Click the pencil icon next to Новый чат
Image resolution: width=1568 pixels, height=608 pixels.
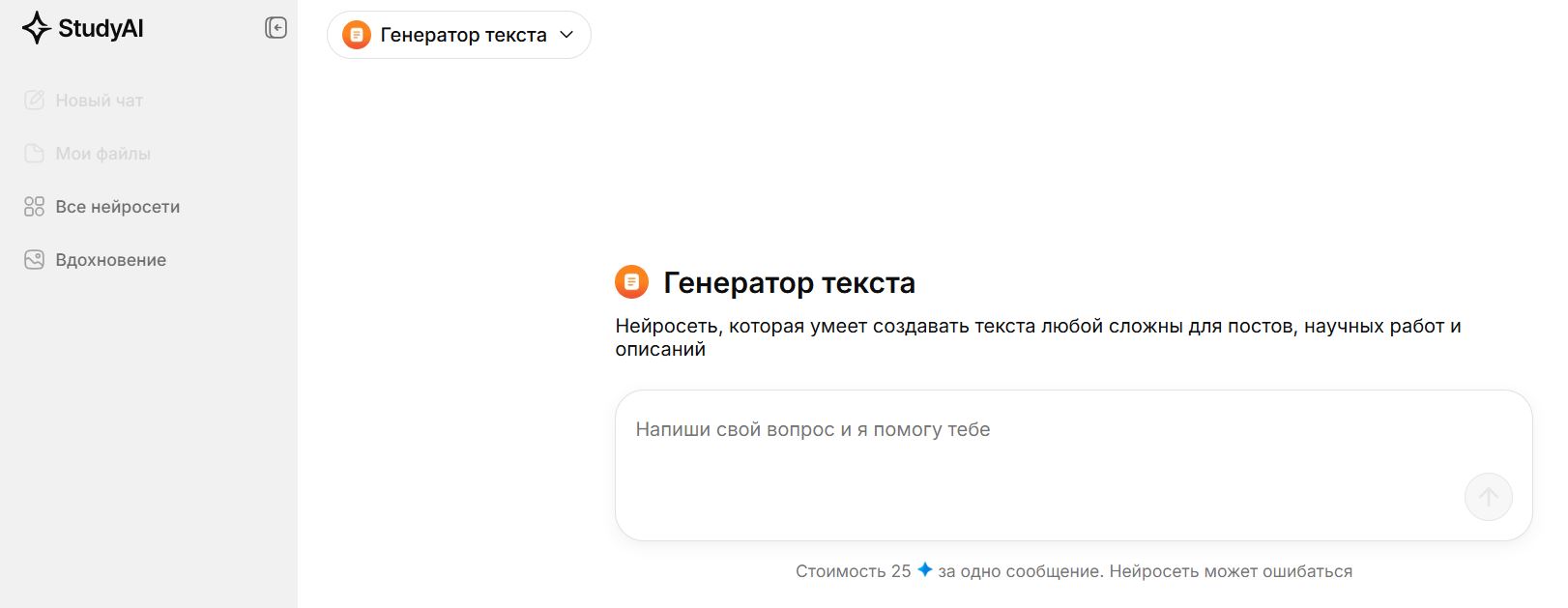pos(35,100)
